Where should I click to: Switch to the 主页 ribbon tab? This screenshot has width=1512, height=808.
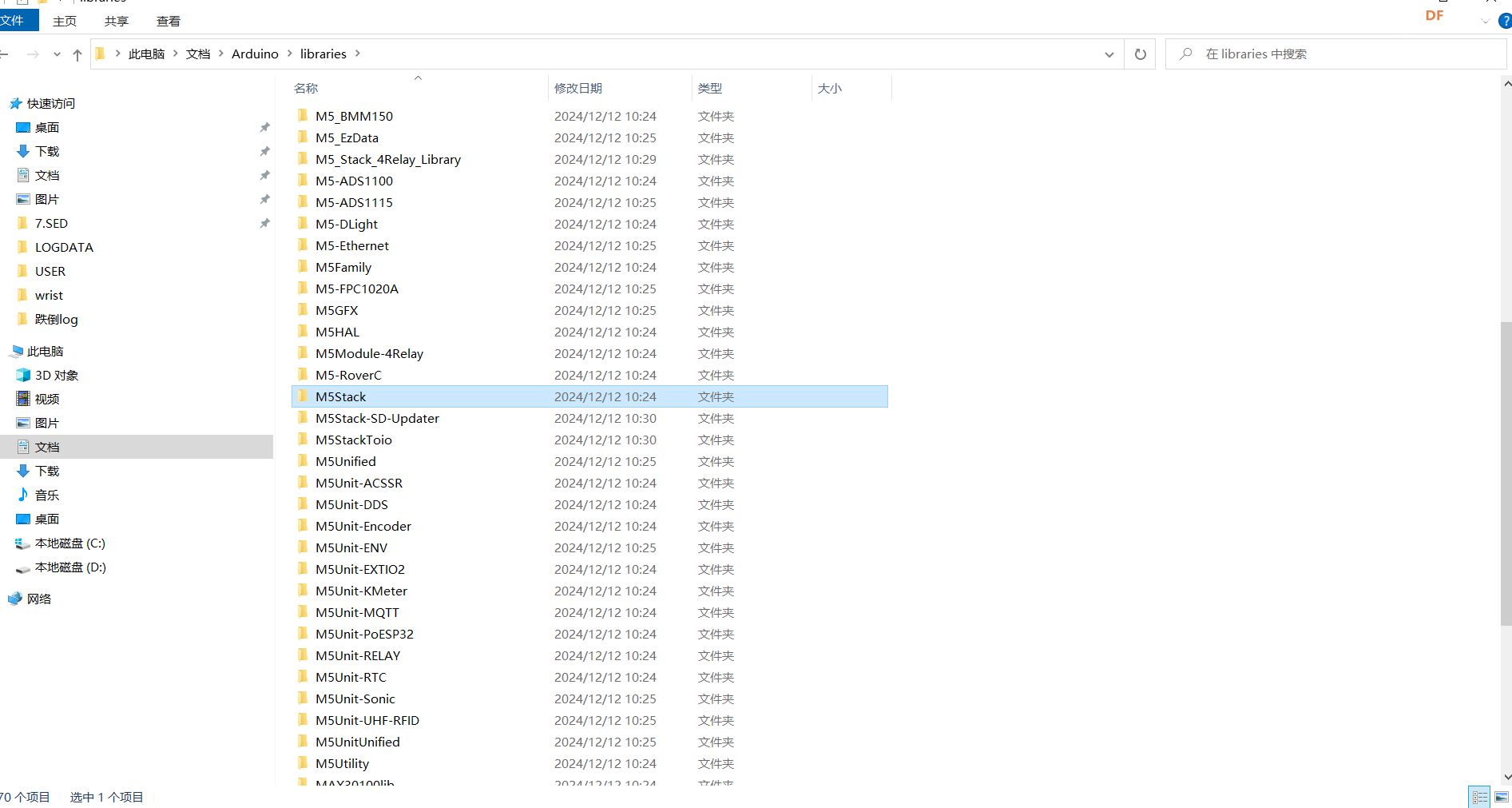pos(65,22)
